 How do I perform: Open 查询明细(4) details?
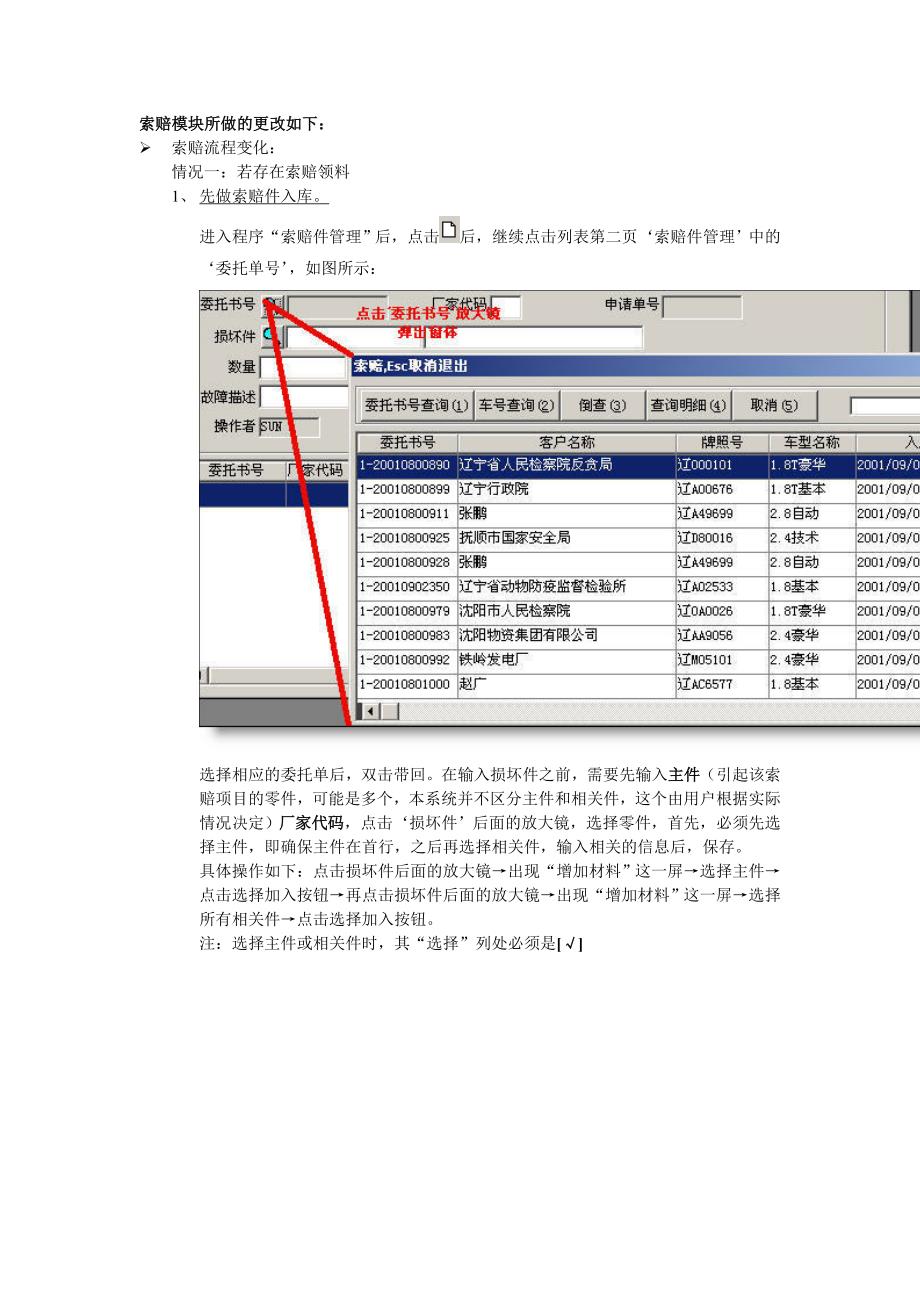click(689, 405)
